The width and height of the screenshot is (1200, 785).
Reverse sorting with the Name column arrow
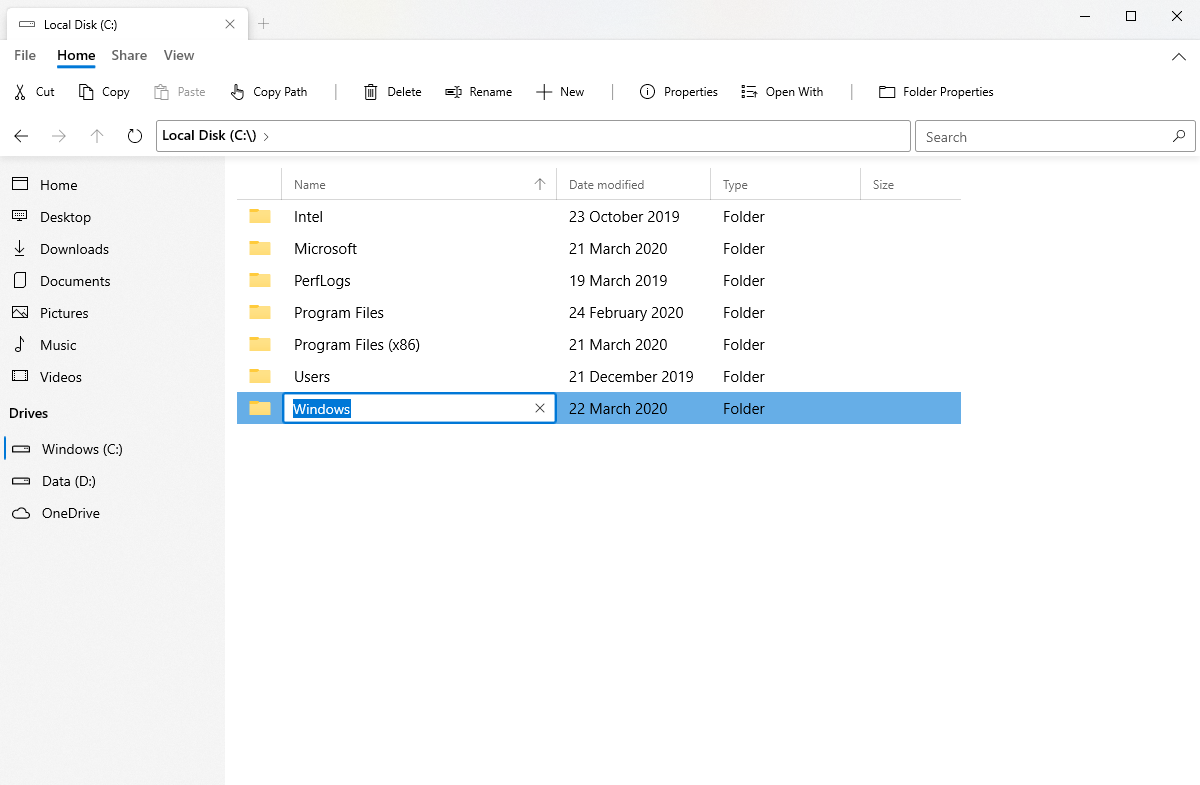[x=539, y=184]
